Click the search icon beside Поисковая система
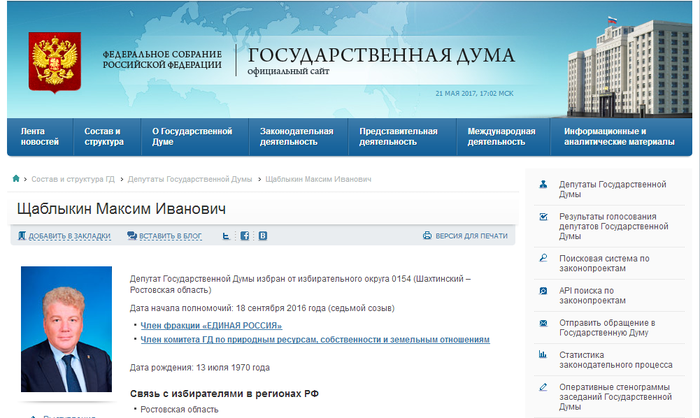This screenshot has height=418, width=700. coord(543,258)
